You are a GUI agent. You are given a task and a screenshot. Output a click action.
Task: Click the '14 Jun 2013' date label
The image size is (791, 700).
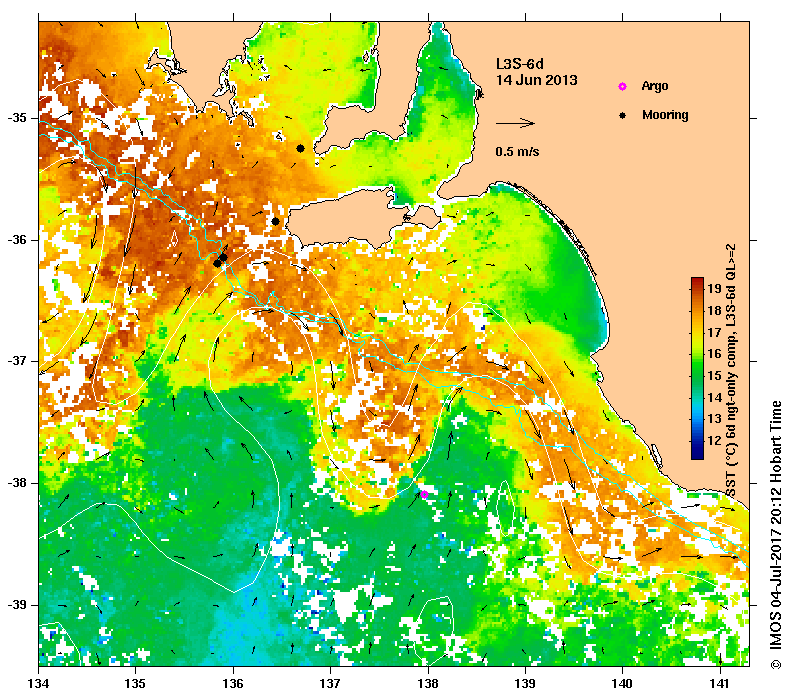tap(537, 80)
